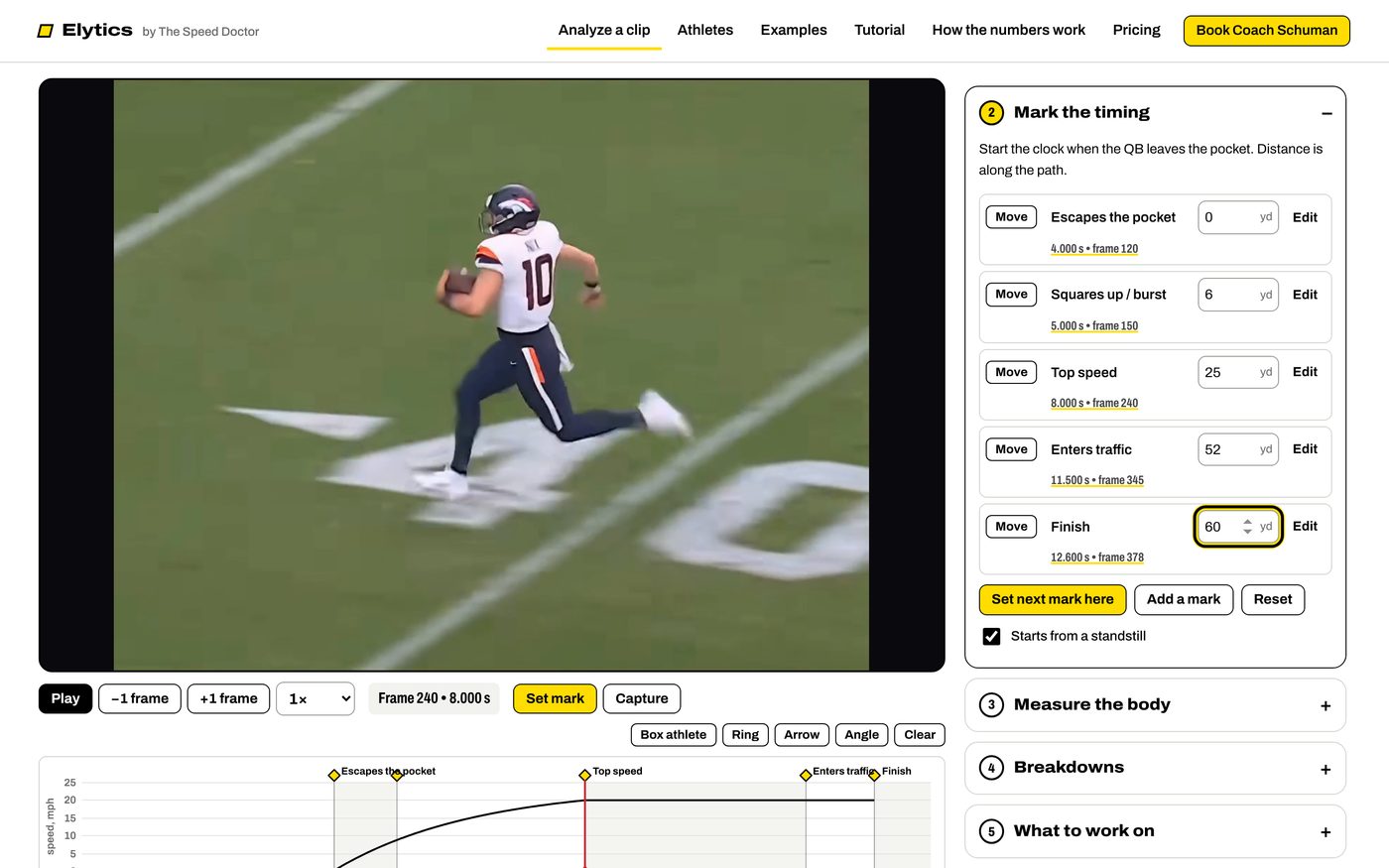The width and height of the screenshot is (1389, 868).
Task: Select the Ring annotation tool
Action: click(x=745, y=735)
